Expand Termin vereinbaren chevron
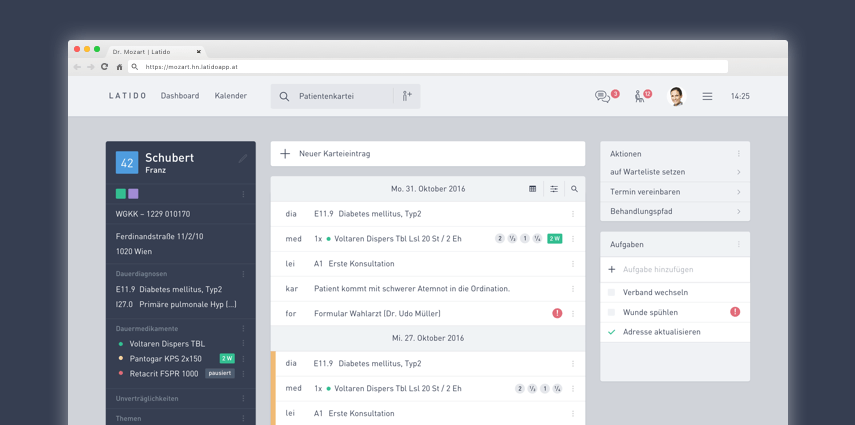 738,192
